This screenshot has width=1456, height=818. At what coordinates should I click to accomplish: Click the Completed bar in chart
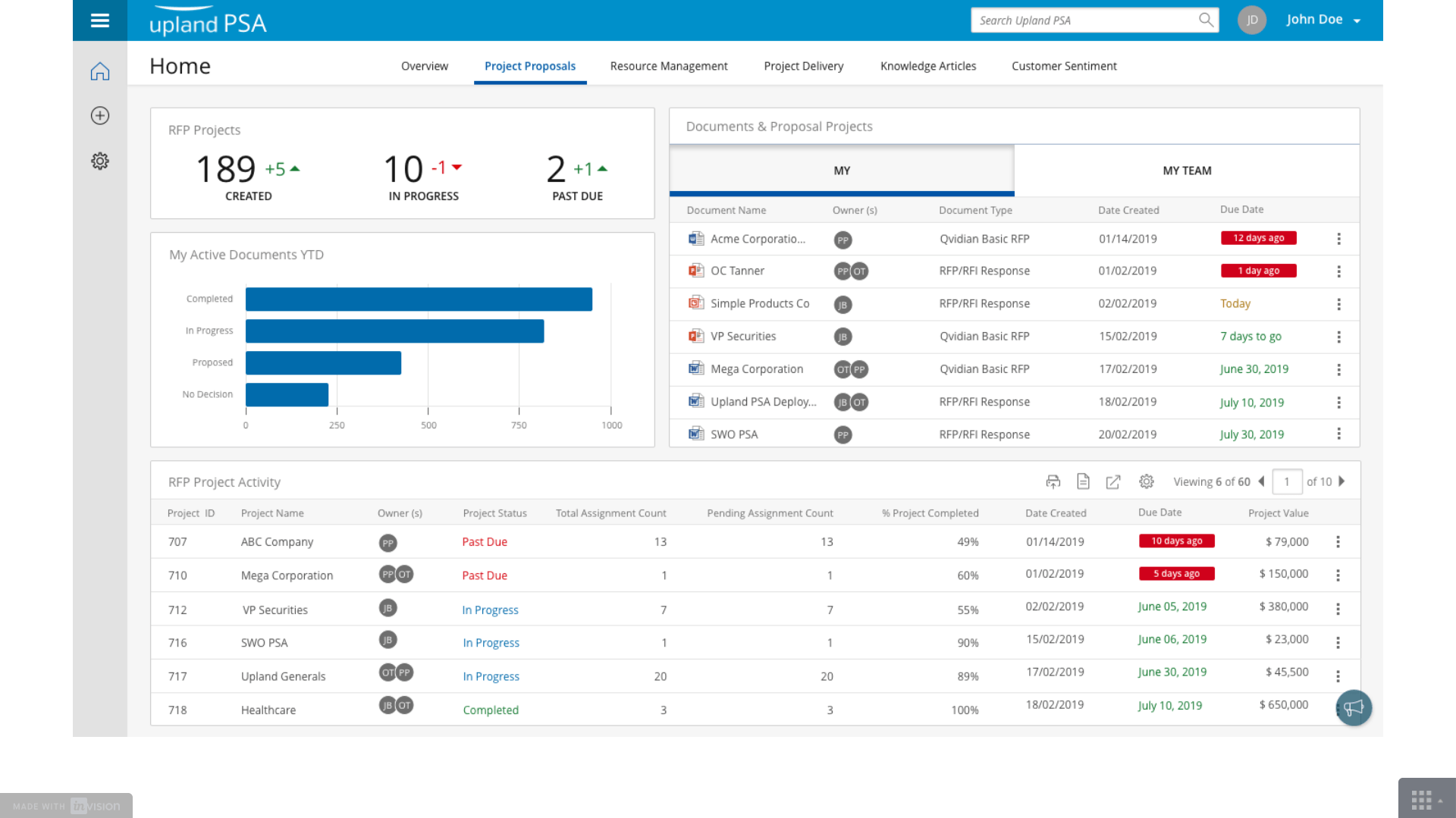click(x=419, y=299)
